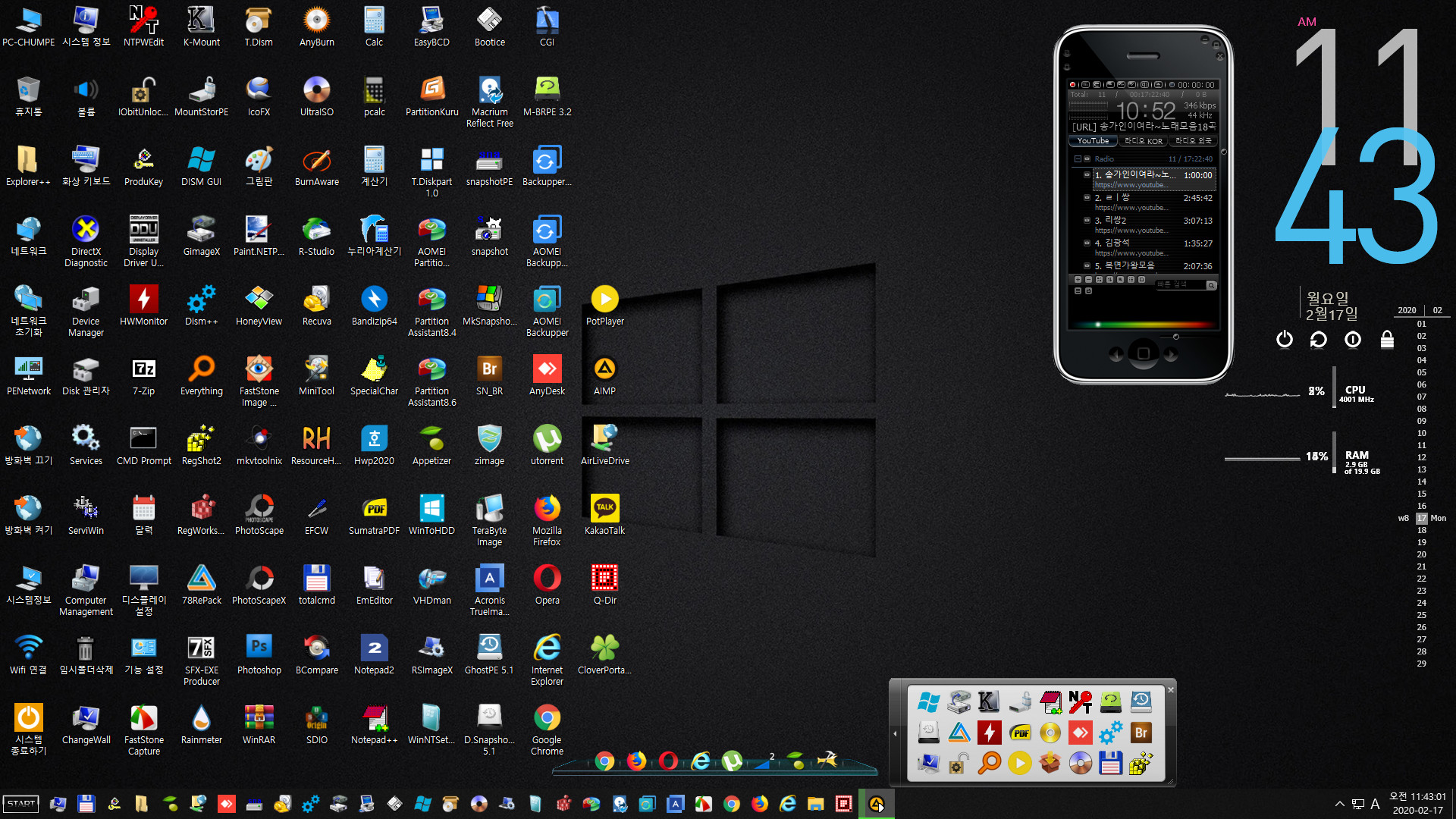Select playlist track 2. ㄹㅣ쌍
Image resolution: width=1456 pixels, height=819 pixels.
click(1153, 202)
